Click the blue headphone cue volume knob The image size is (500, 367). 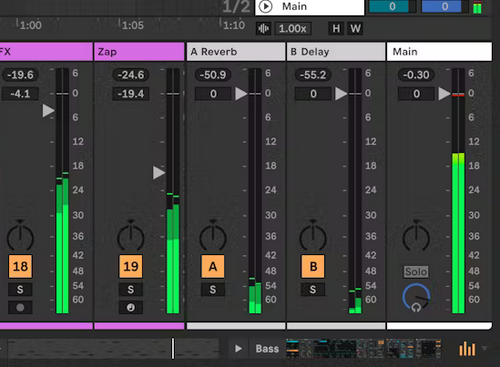pyautogui.click(x=416, y=298)
